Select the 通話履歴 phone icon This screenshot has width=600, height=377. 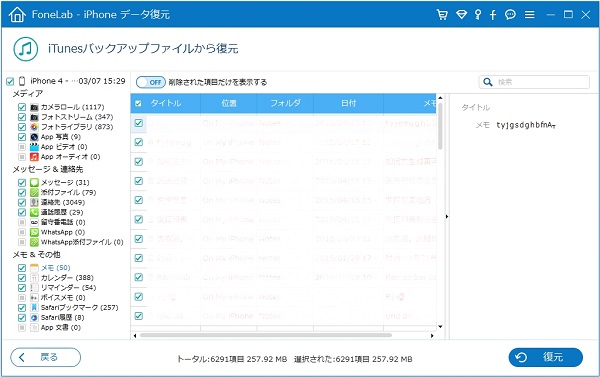[x=34, y=212]
